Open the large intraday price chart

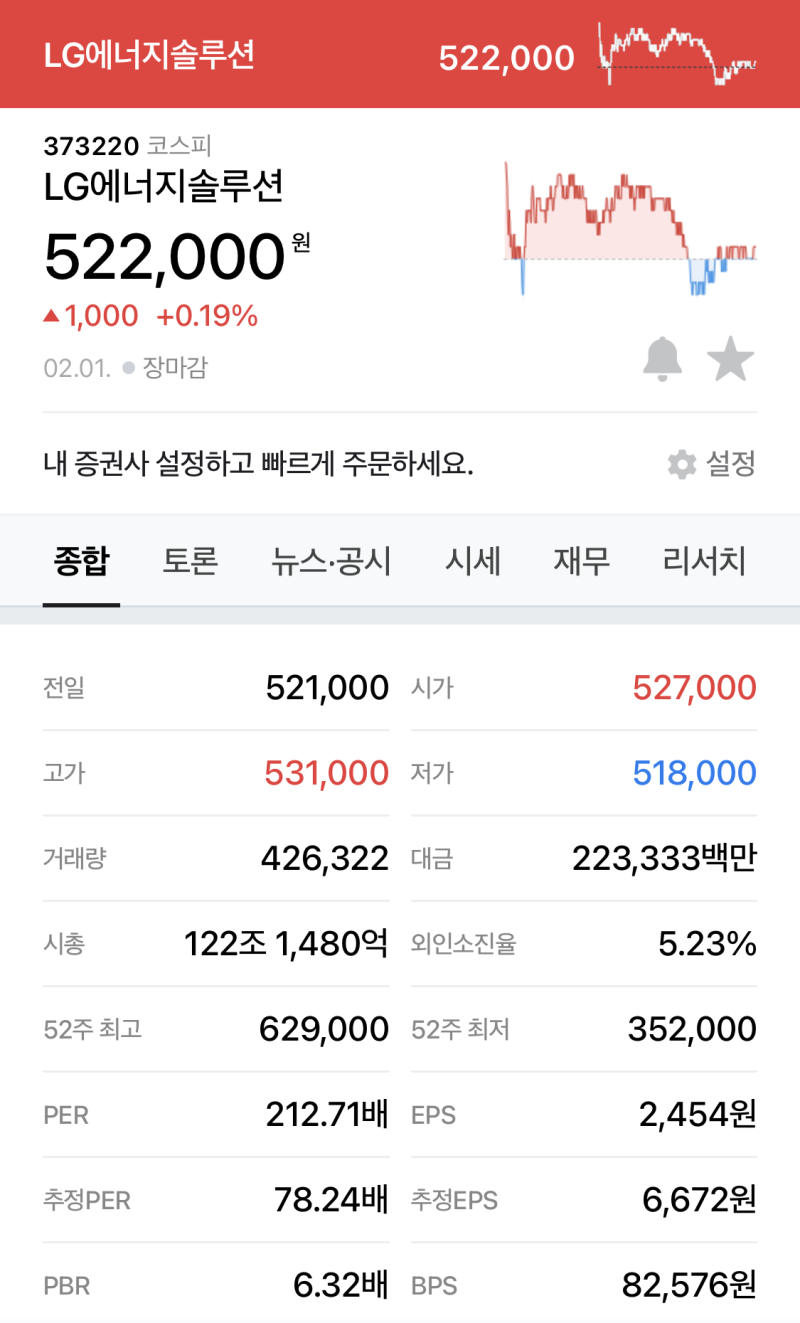click(630, 228)
